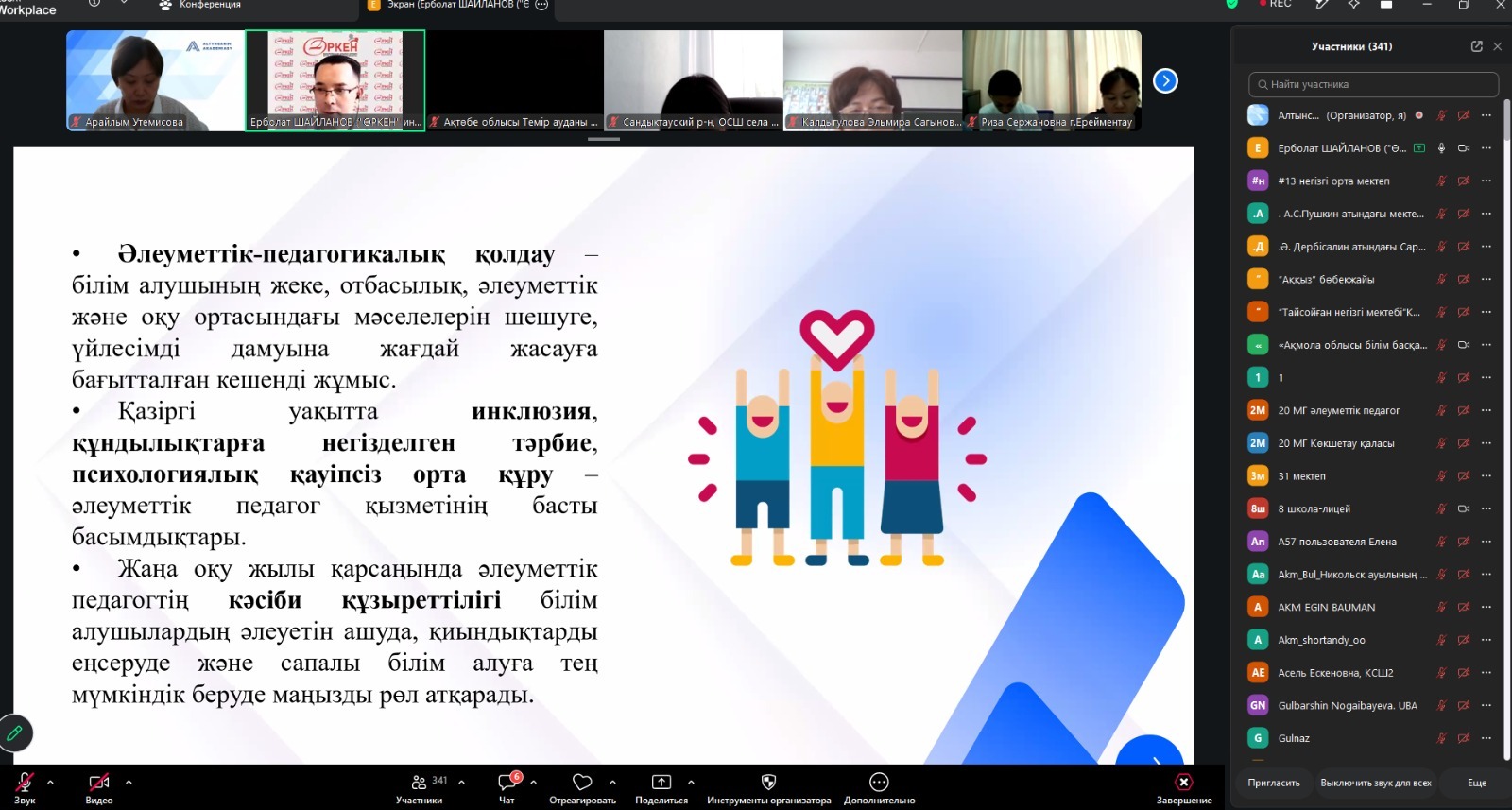Toggle microphone of Ерболат ШАЙЛАНОВ in list

[x=1441, y=148]
